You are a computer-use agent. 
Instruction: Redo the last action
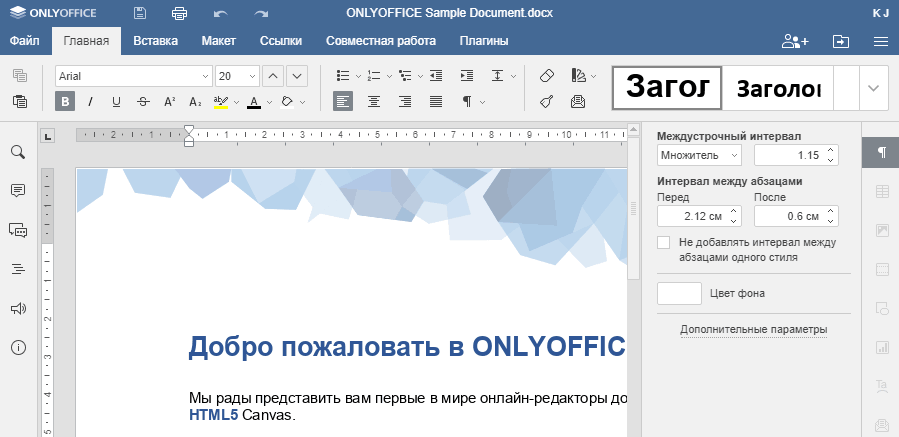tap(261, 13)
